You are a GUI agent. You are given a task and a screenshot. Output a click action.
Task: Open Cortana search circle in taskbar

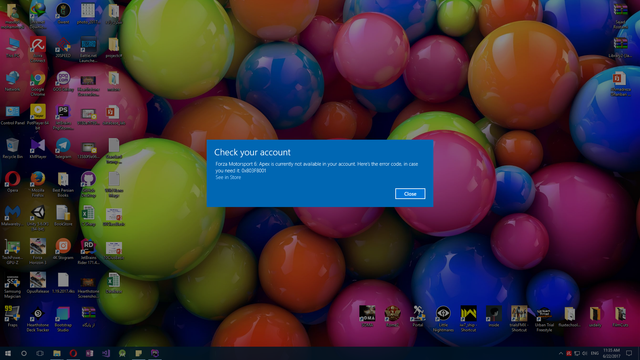coord(24,353)
